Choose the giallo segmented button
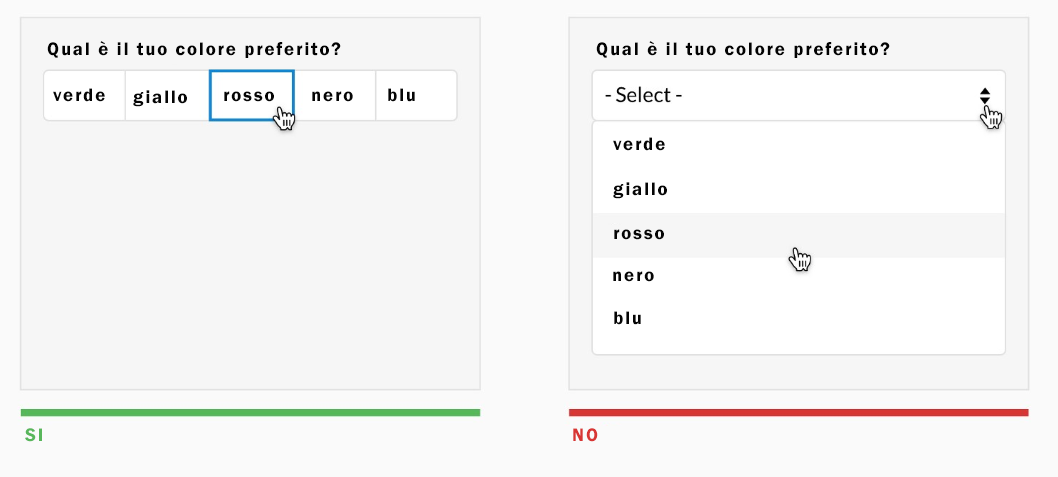Screen dimensions: 1058x477 [x=167, y=95]
